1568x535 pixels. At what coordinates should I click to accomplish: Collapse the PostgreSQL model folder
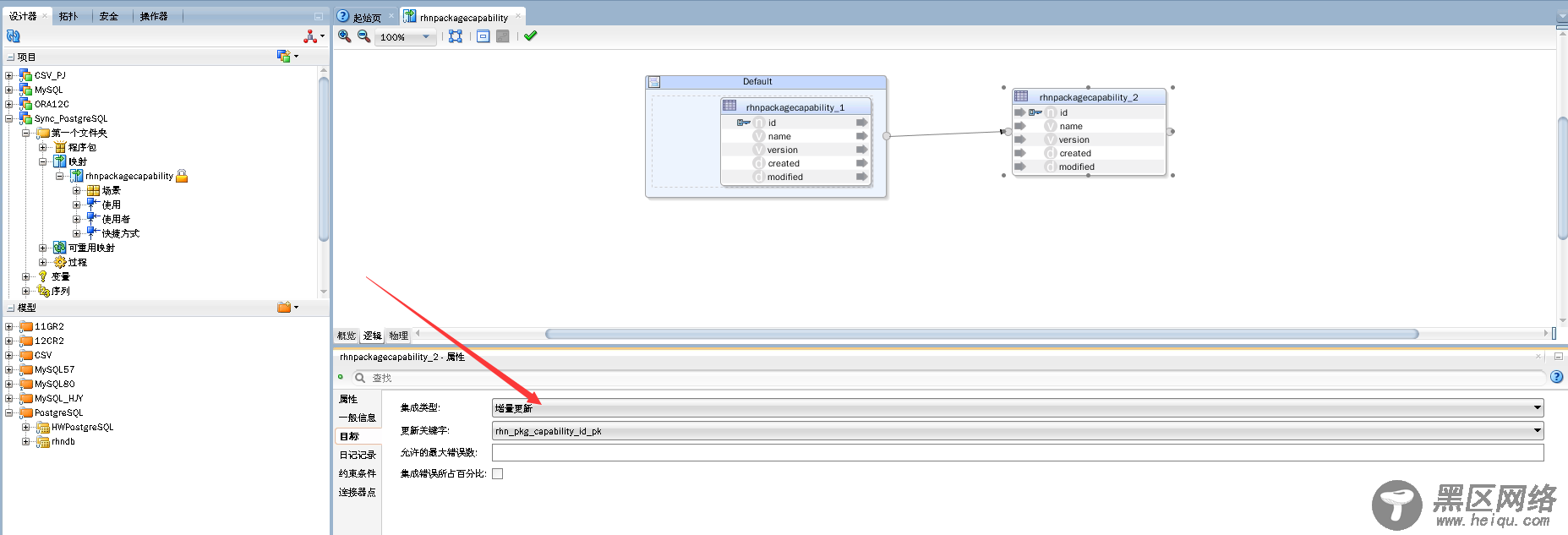pyautogui.click(x=8, y=412)
